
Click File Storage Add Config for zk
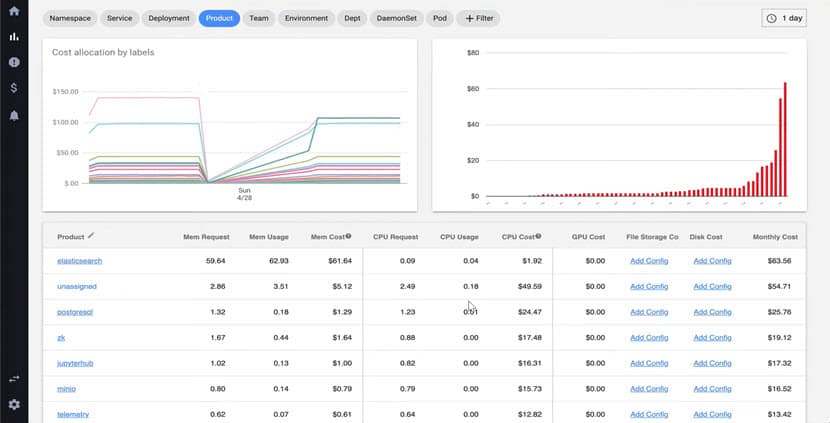point(649,338)
